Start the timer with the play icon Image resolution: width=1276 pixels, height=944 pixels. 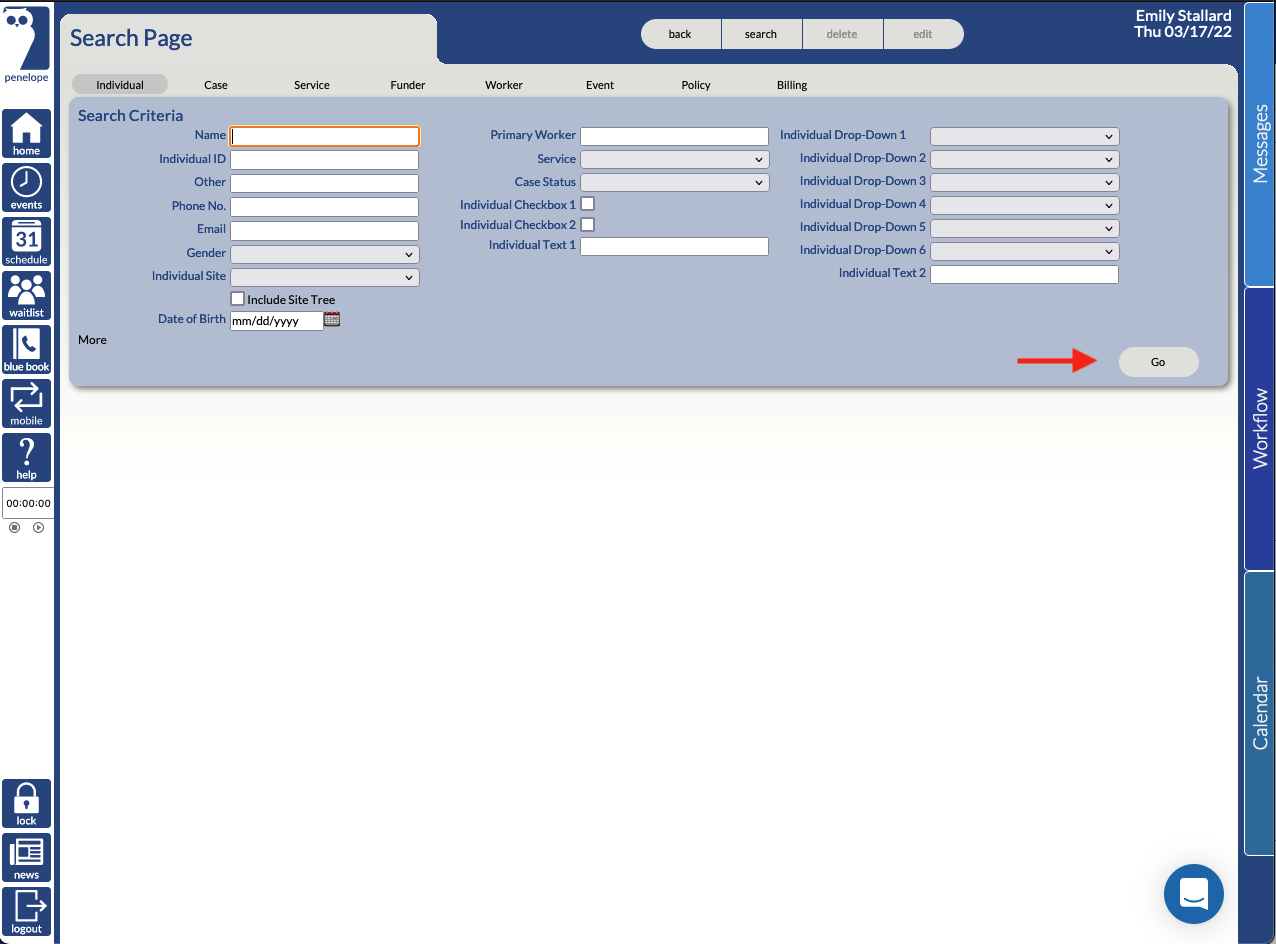point(38,527)
